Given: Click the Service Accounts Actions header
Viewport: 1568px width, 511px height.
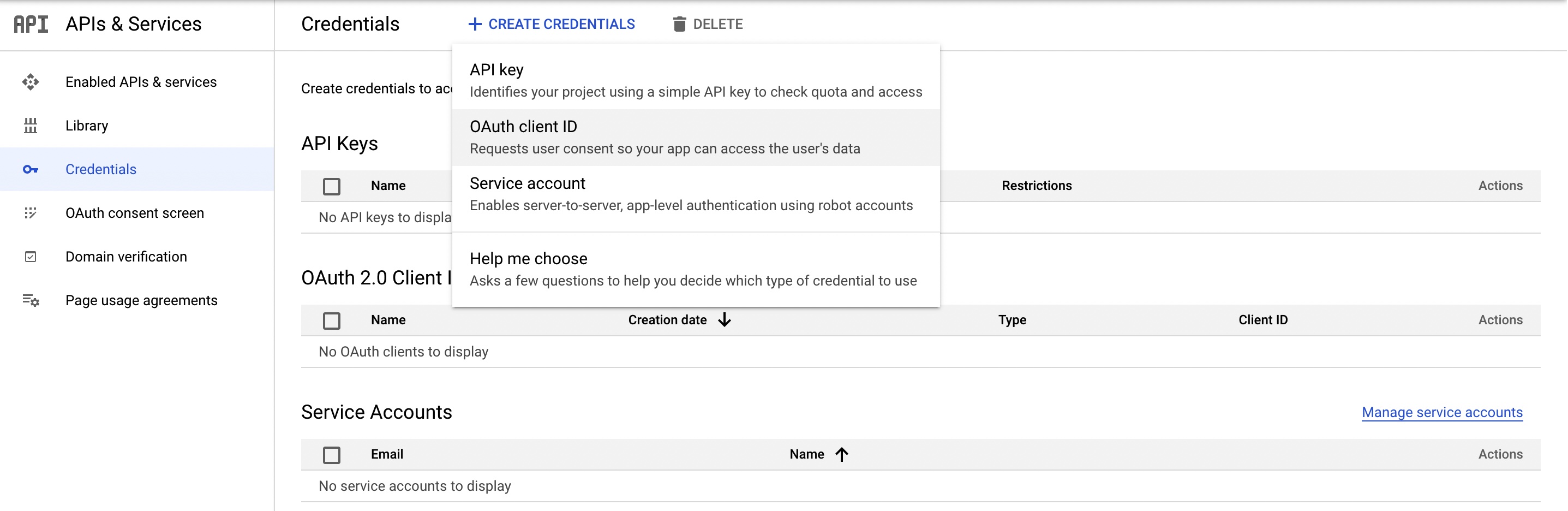Looking at the screenshot, I should point(1500,454).
